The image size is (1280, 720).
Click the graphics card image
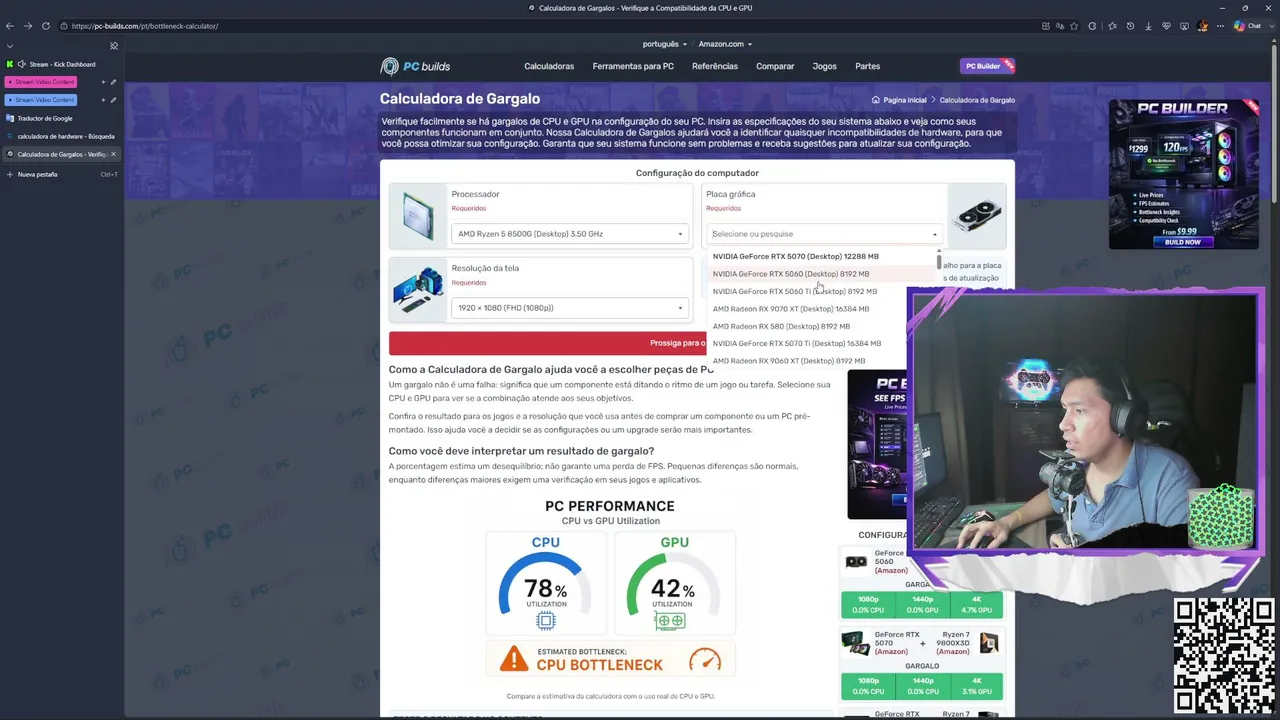click(x=977, y=215)
